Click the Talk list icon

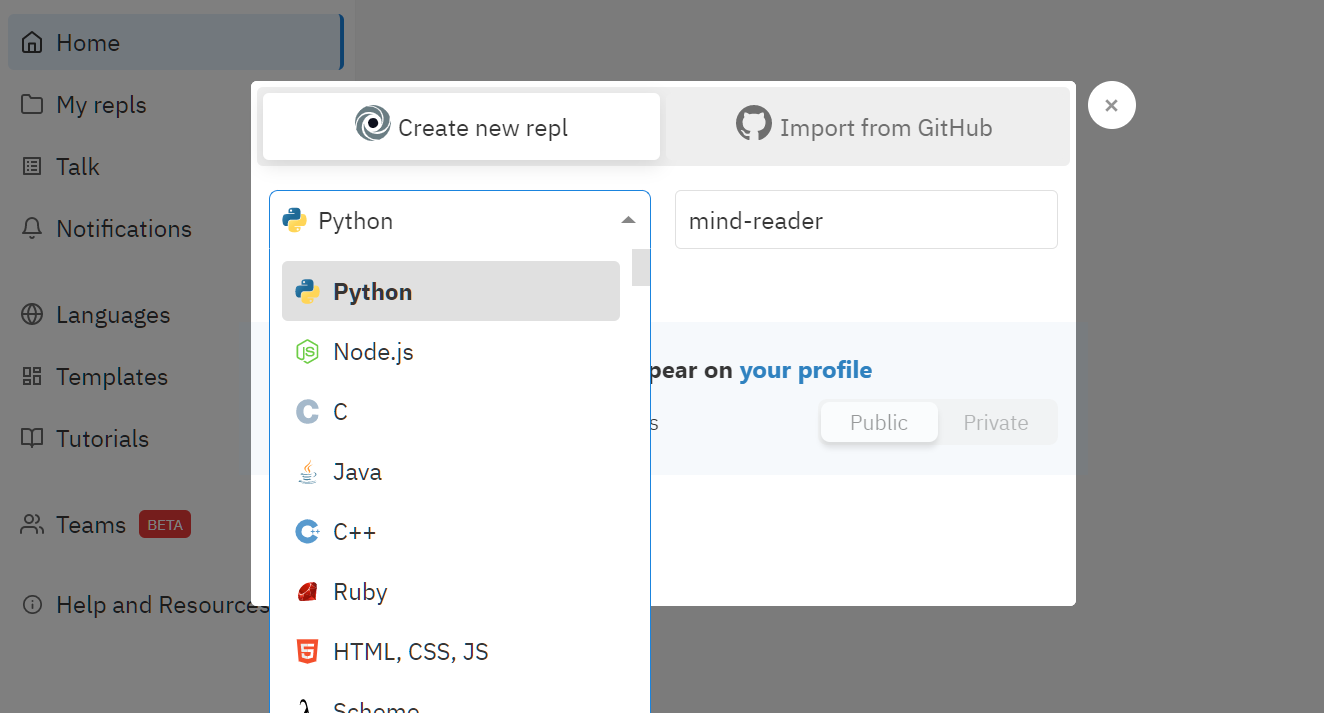[x=32, y=167]
